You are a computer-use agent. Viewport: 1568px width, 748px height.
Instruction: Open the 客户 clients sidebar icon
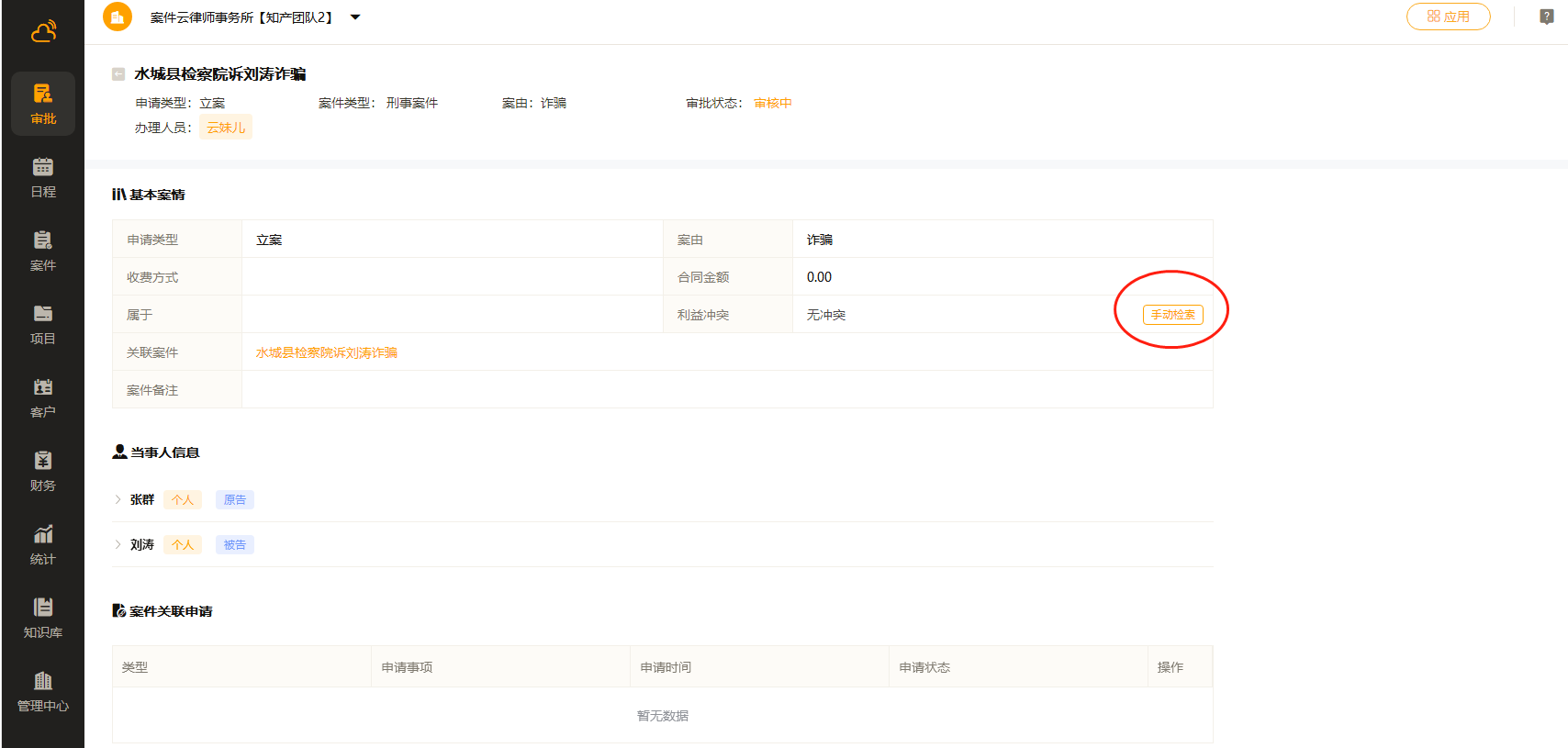(43, 397)
